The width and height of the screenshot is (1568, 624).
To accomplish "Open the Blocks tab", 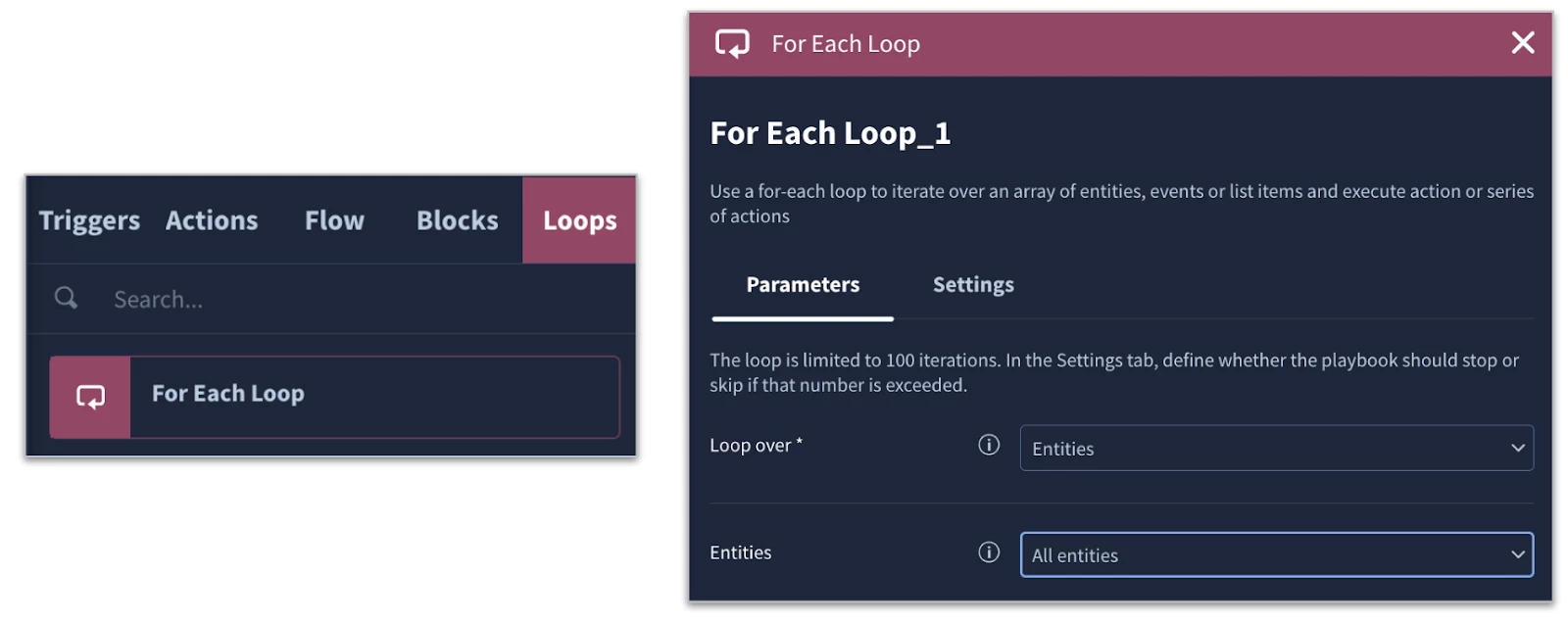I will [457, 220].
